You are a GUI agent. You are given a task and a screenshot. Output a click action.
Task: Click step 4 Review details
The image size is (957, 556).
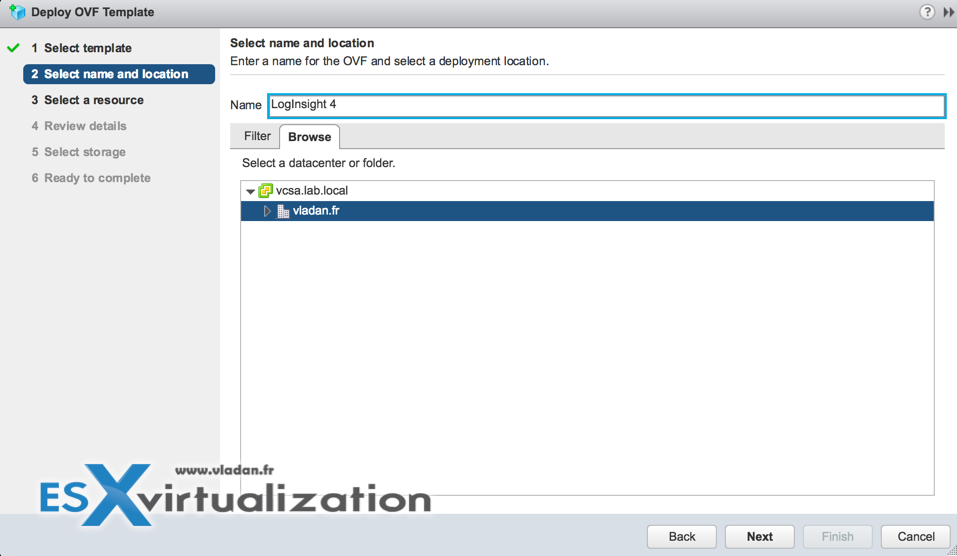(x=79, y=126)
